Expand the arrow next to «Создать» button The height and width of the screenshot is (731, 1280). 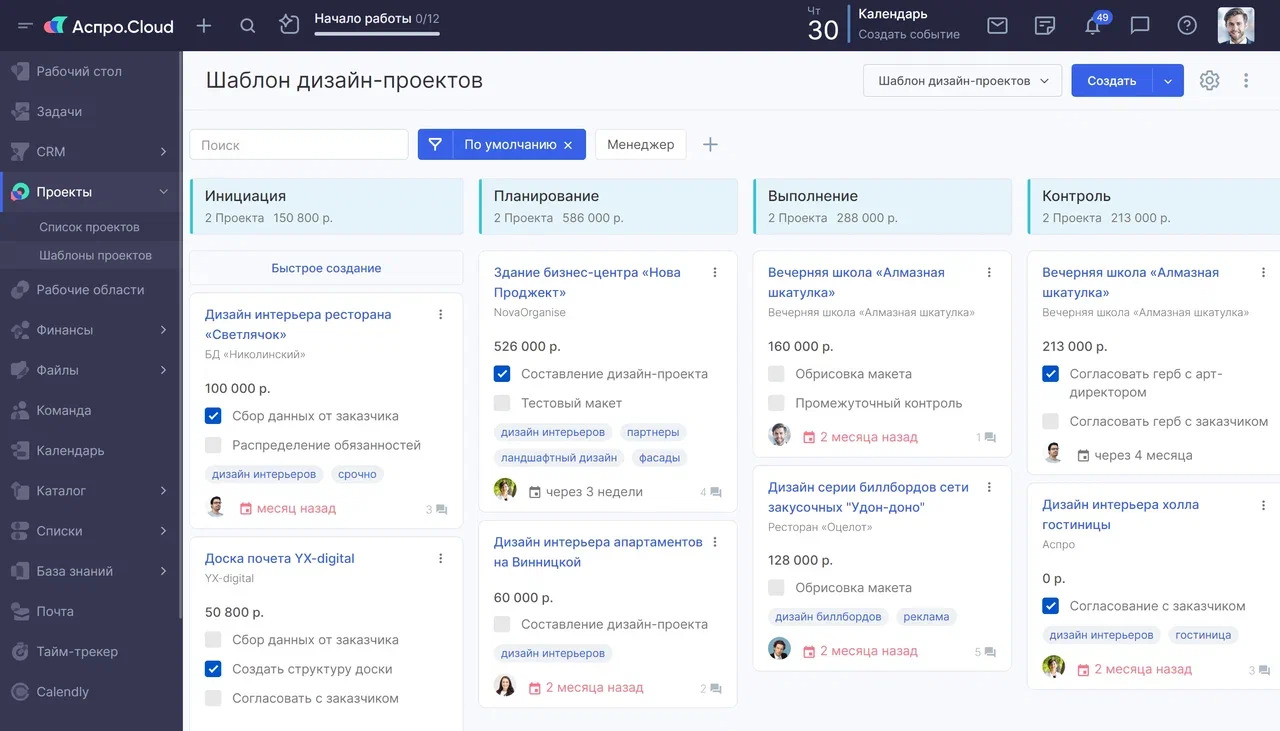coord(1168,81)
